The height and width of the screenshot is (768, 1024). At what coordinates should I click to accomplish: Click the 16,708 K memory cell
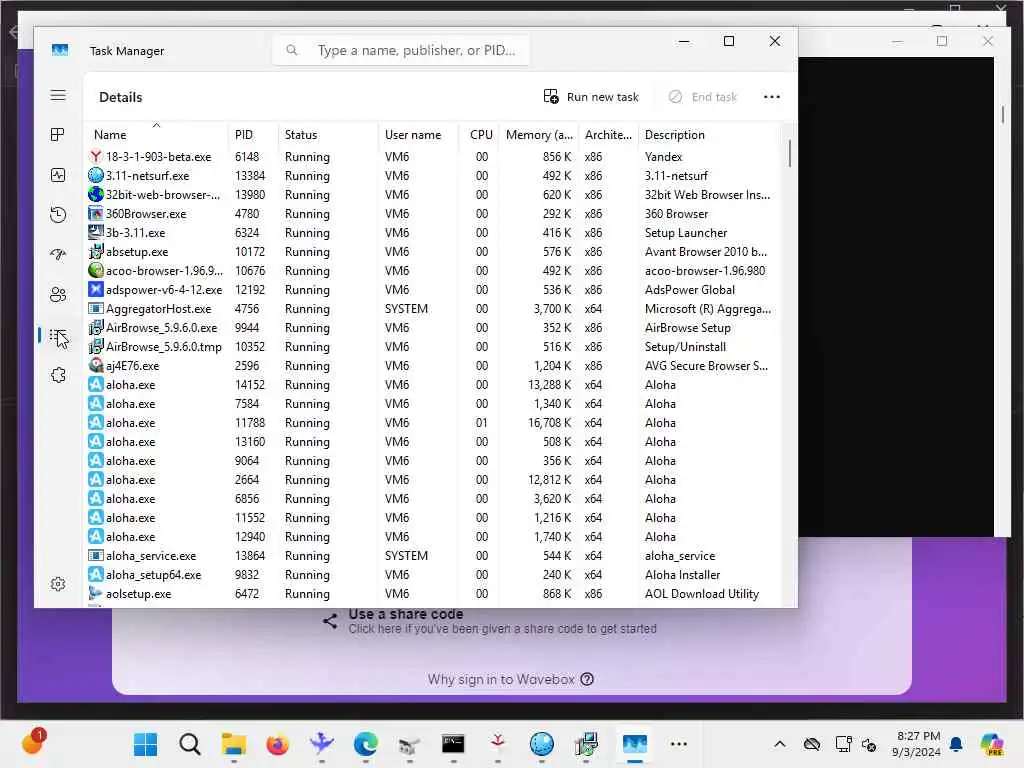(x=549, y=423)
